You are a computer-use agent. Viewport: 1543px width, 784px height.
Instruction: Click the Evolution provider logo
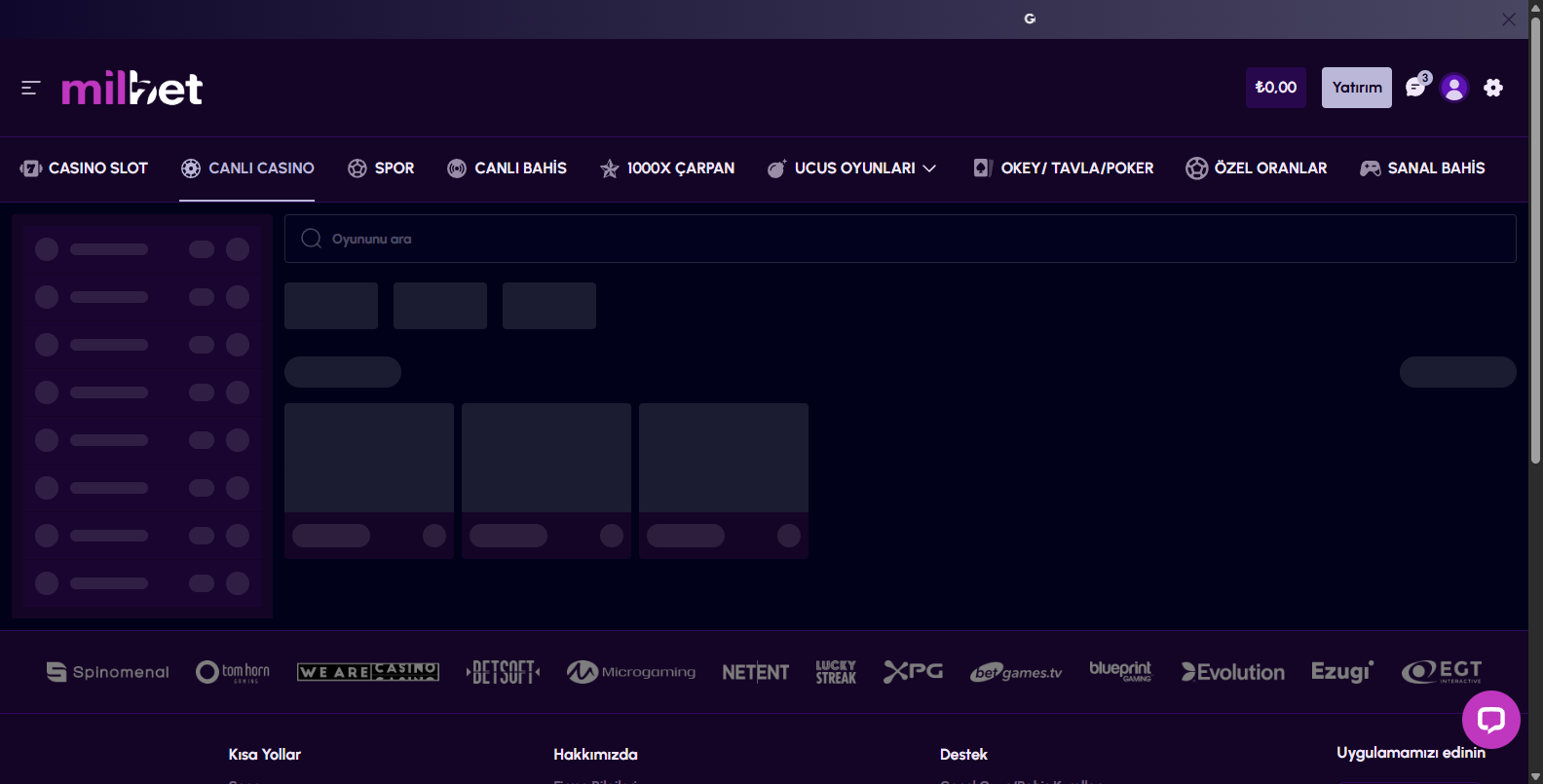point(1232,672)
